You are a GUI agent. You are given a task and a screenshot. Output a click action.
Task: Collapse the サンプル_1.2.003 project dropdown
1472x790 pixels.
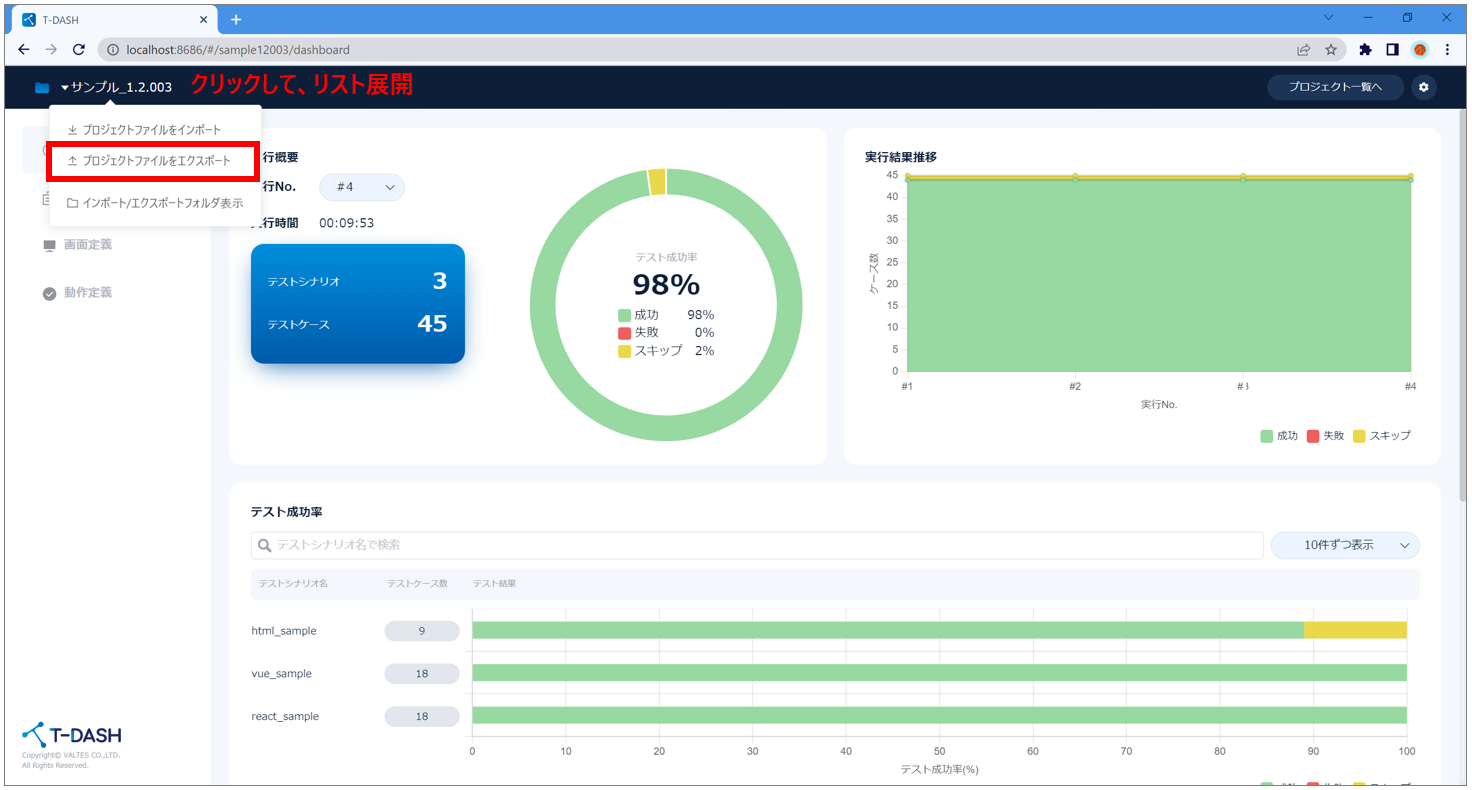pyautogui.click(x=115, y=88)
